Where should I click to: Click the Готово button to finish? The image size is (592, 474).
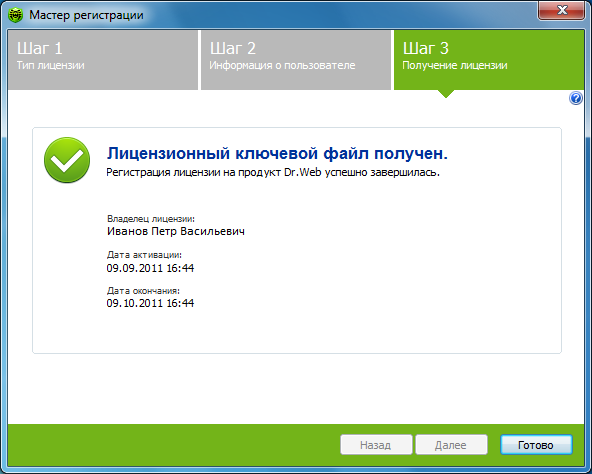coord(536,445)
